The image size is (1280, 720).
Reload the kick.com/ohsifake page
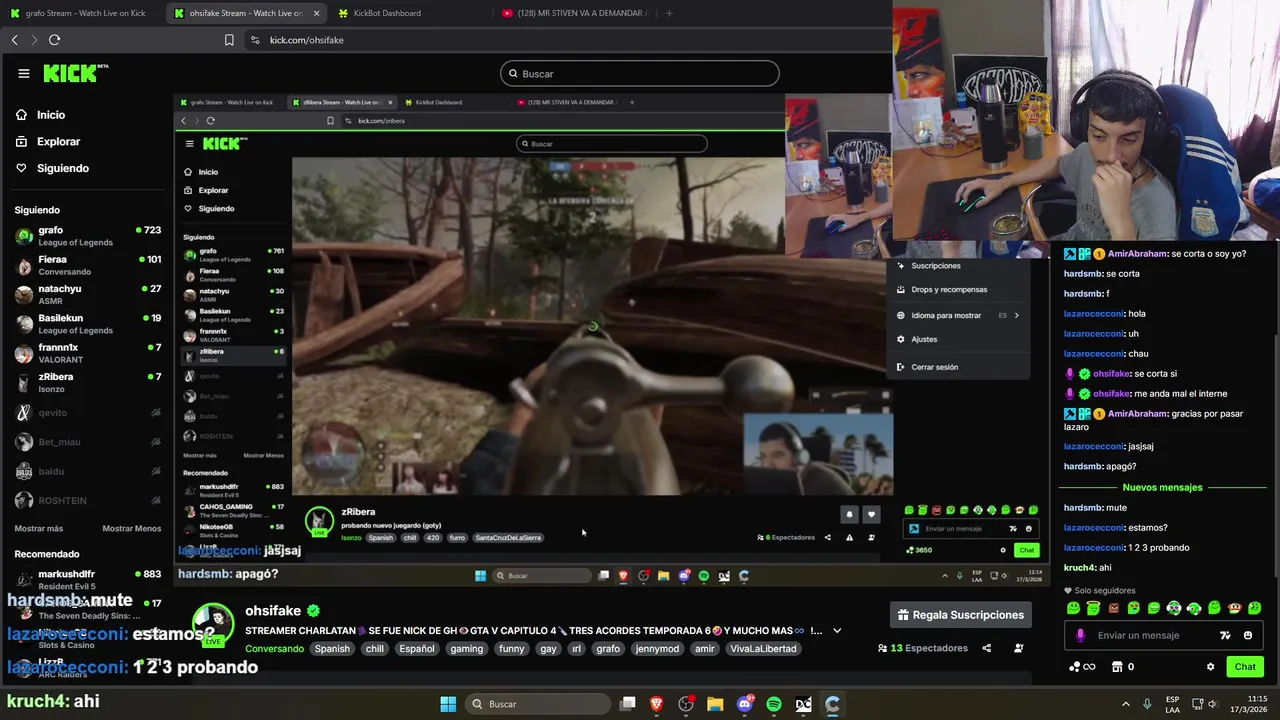(x=54, y=40)
